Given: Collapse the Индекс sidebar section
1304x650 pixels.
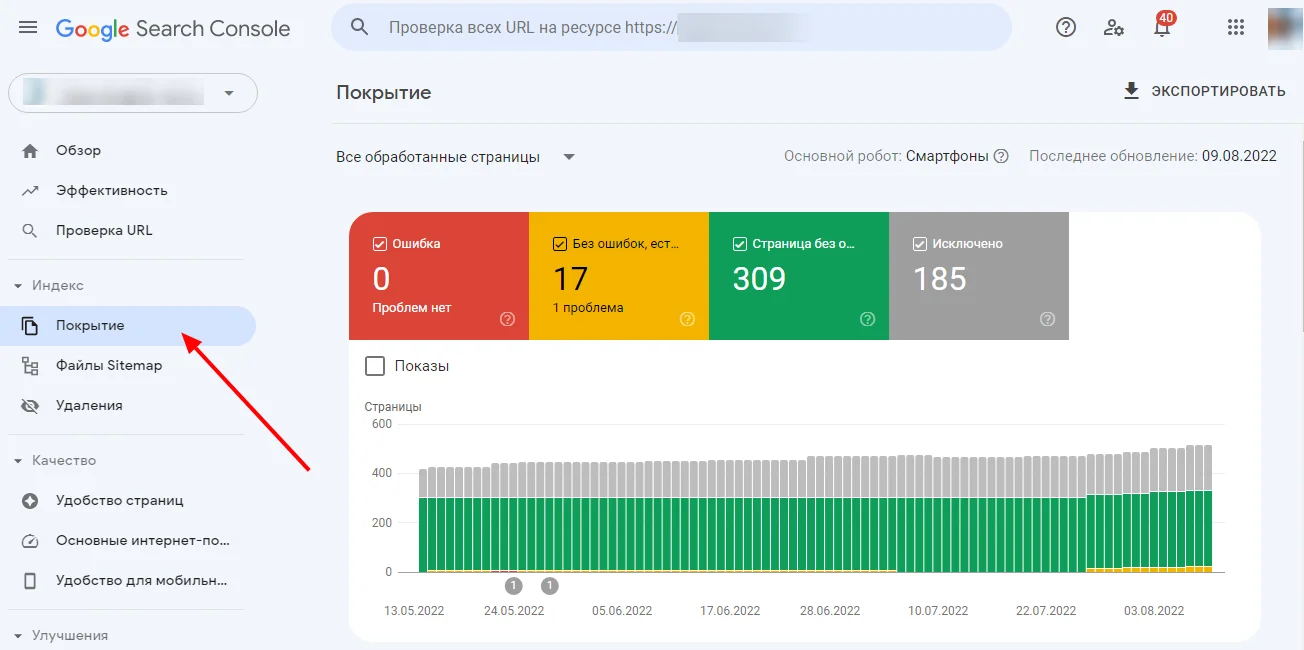Looking at the screenshot, I should coord(18,286).
